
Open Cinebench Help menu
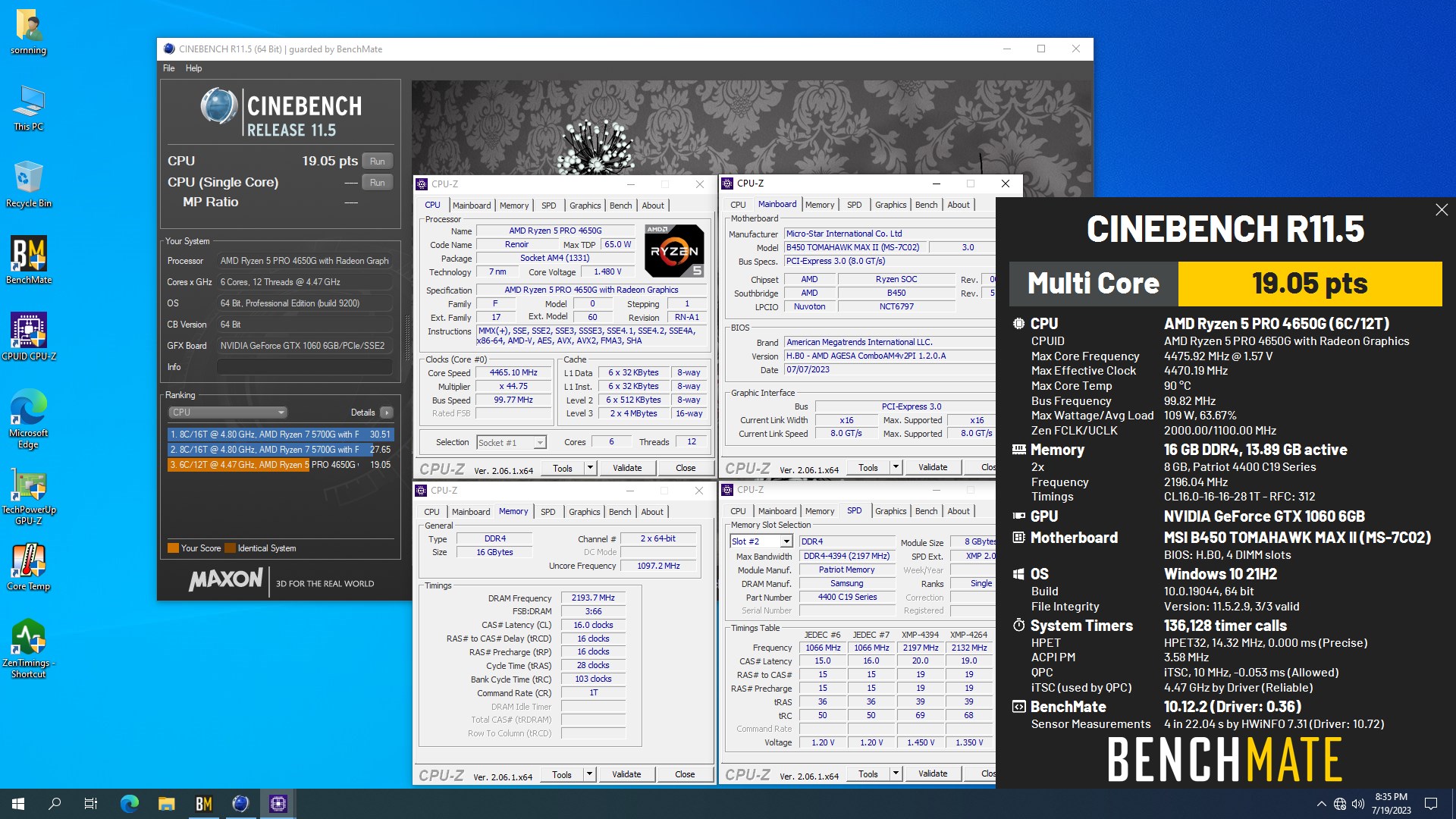coord(194,68)
